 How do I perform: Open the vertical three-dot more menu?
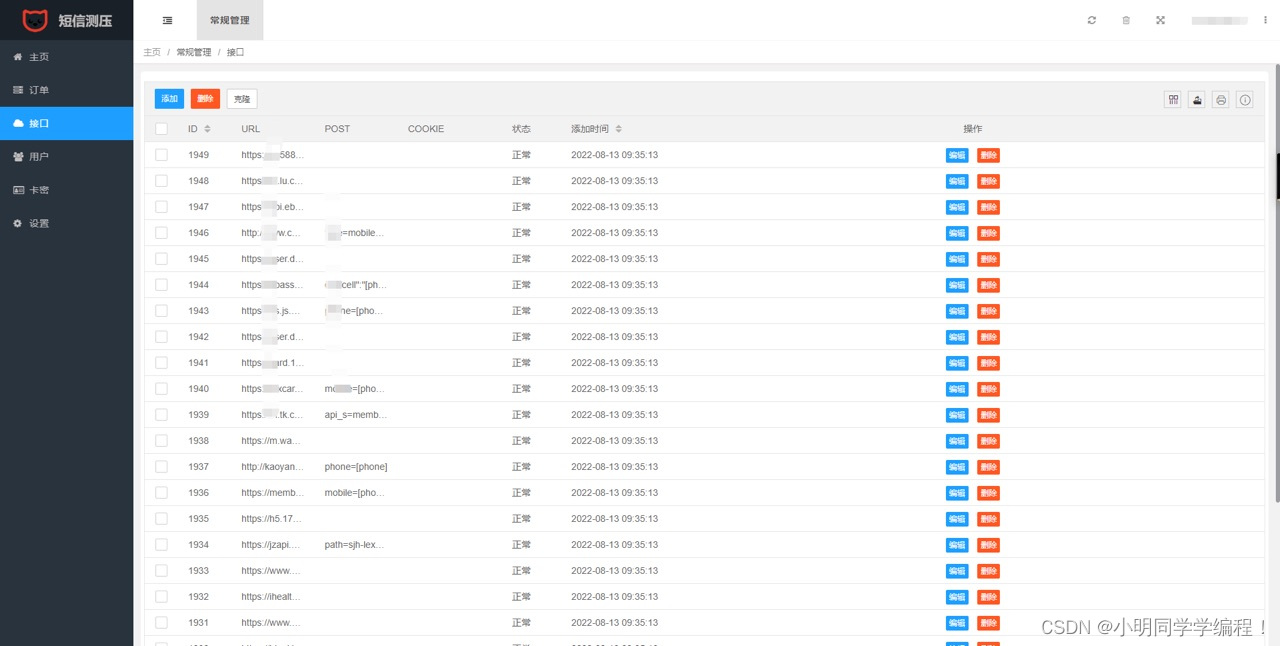[x=1265, y=20]
